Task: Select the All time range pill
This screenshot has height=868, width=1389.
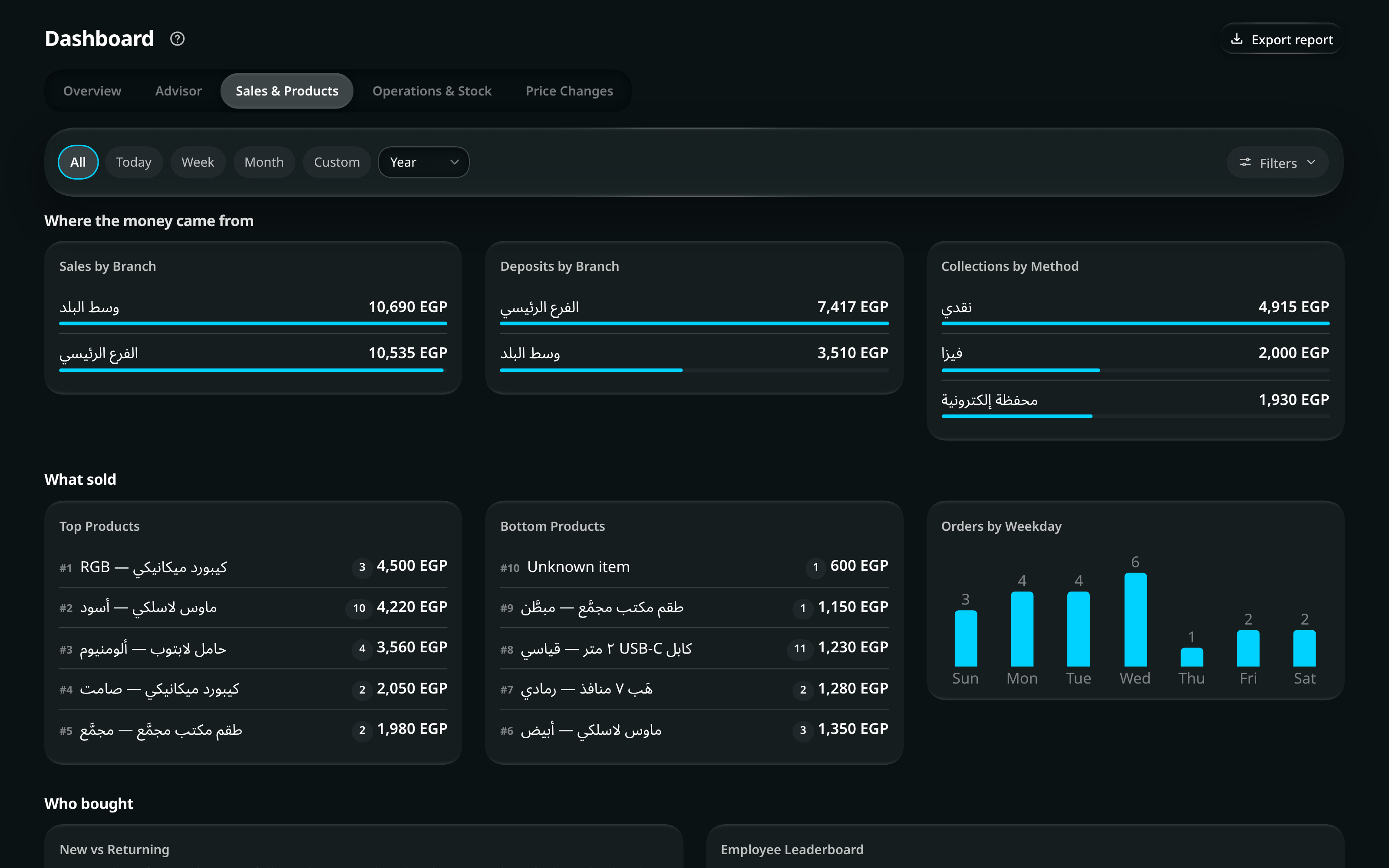Action: point(78,162)
